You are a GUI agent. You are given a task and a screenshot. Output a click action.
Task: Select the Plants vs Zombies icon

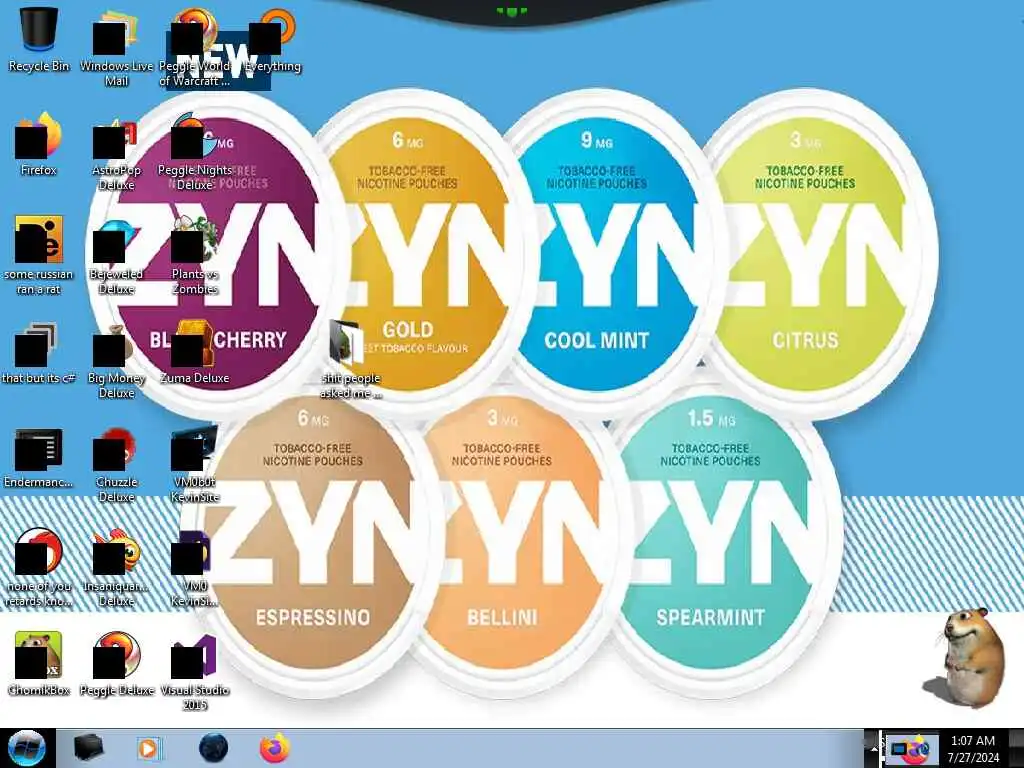[x=195, y=255]
